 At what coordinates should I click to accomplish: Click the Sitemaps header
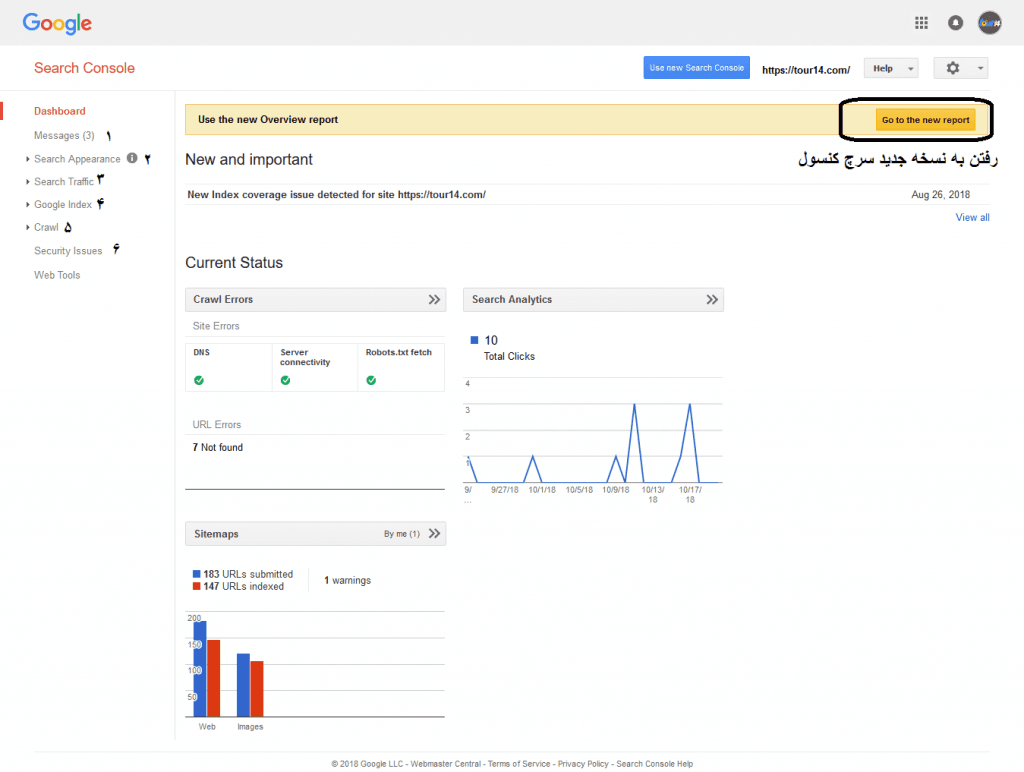tap(315, 534)
